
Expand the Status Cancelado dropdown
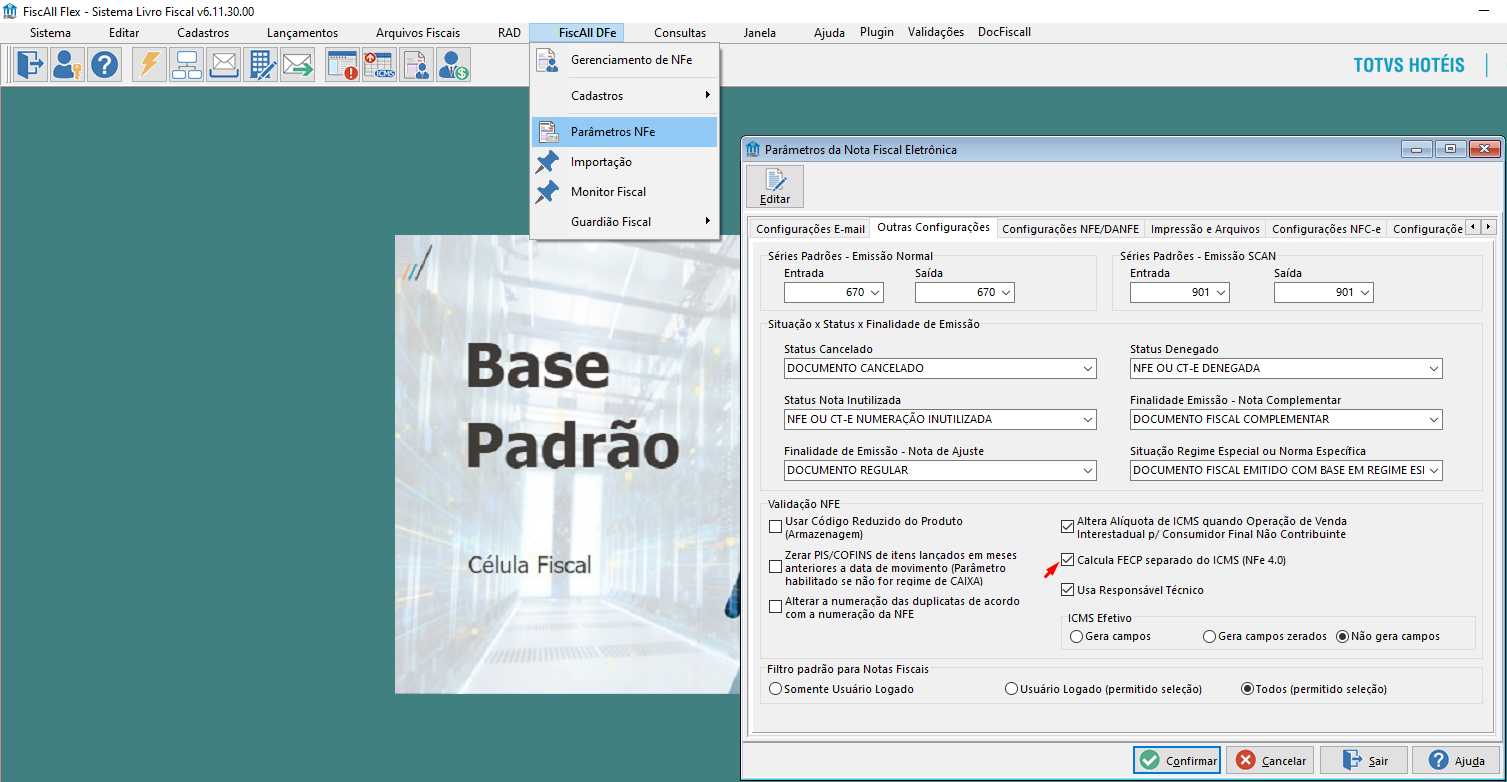pos(1087,368)
